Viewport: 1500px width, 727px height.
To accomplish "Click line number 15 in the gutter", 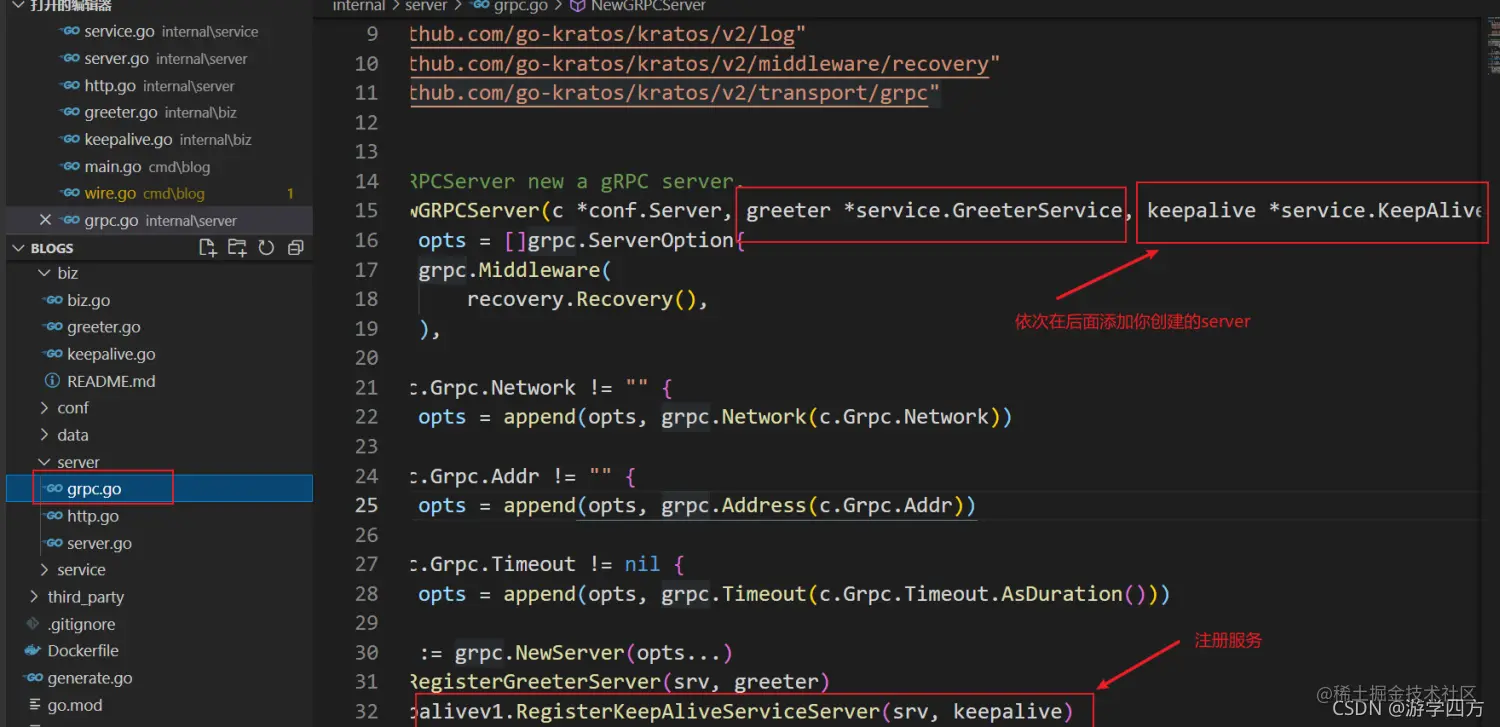I will 367,211.
